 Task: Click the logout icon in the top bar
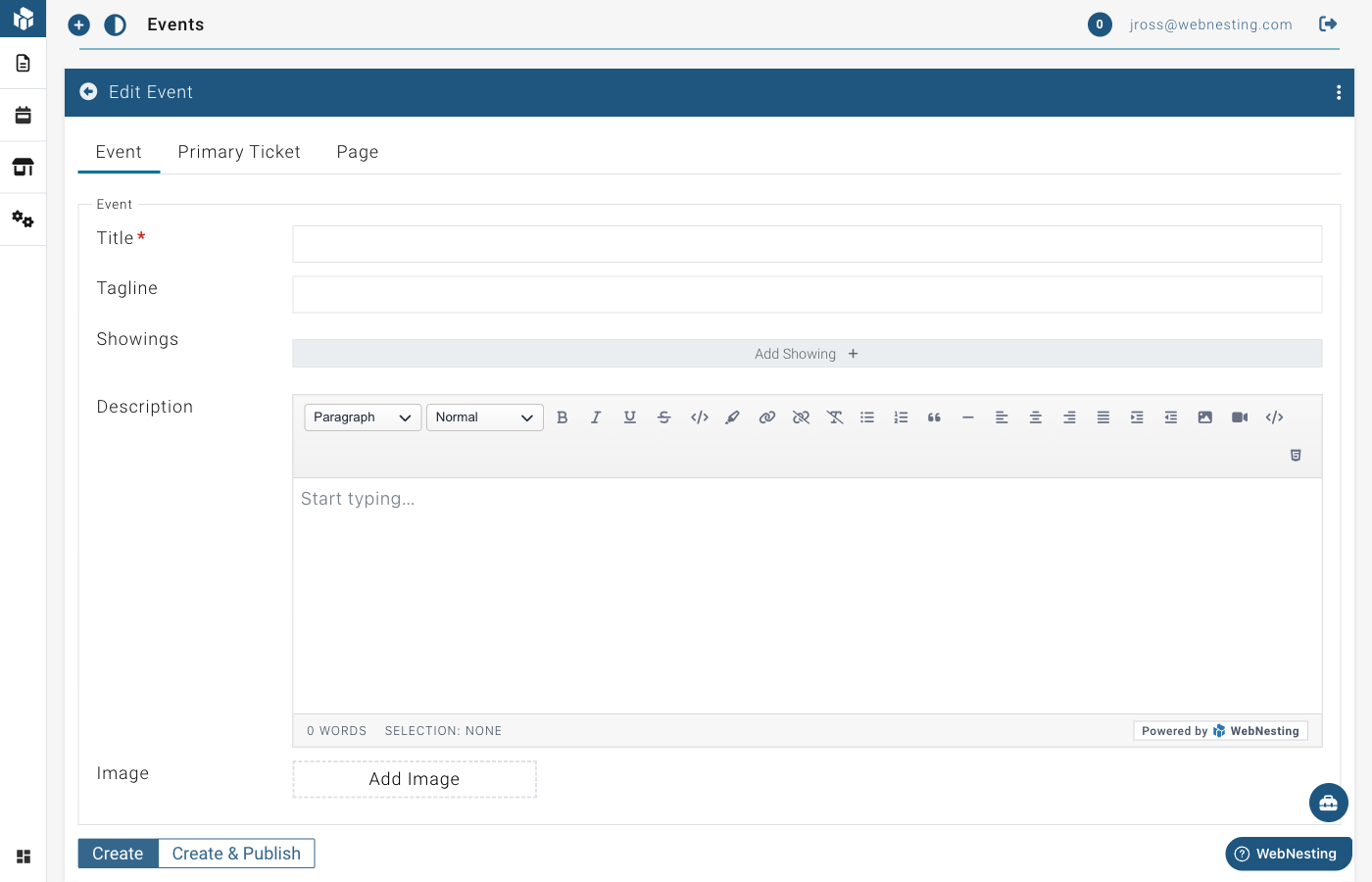tap(1328, 24)
